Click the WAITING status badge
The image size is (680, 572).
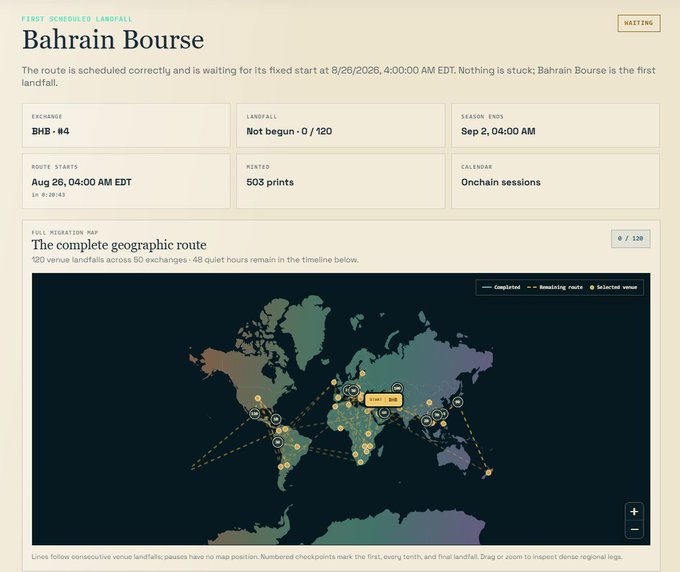coord(639,23)
